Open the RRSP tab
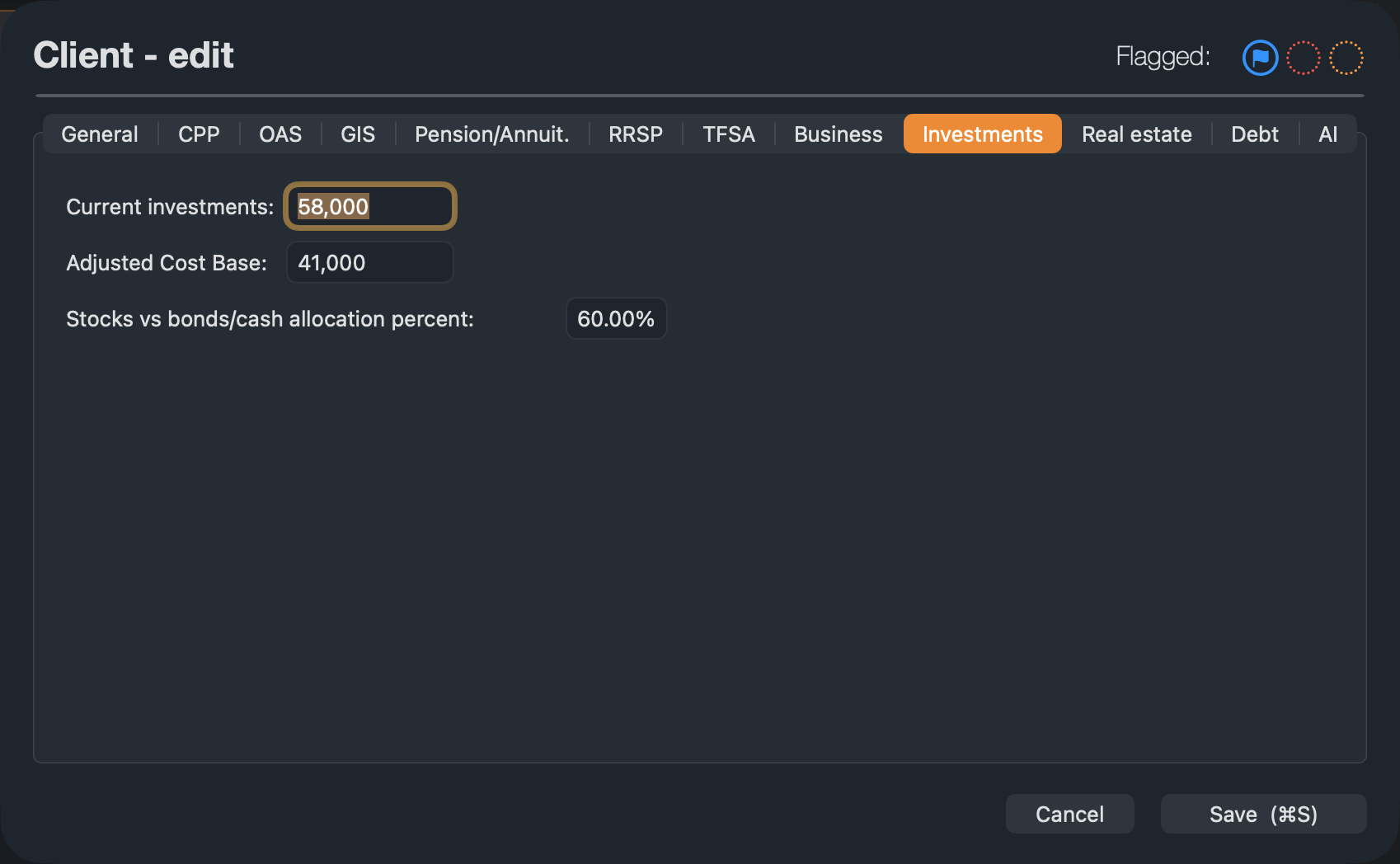The height and width of the screenshot is (864, 1400). click(636, 134)
